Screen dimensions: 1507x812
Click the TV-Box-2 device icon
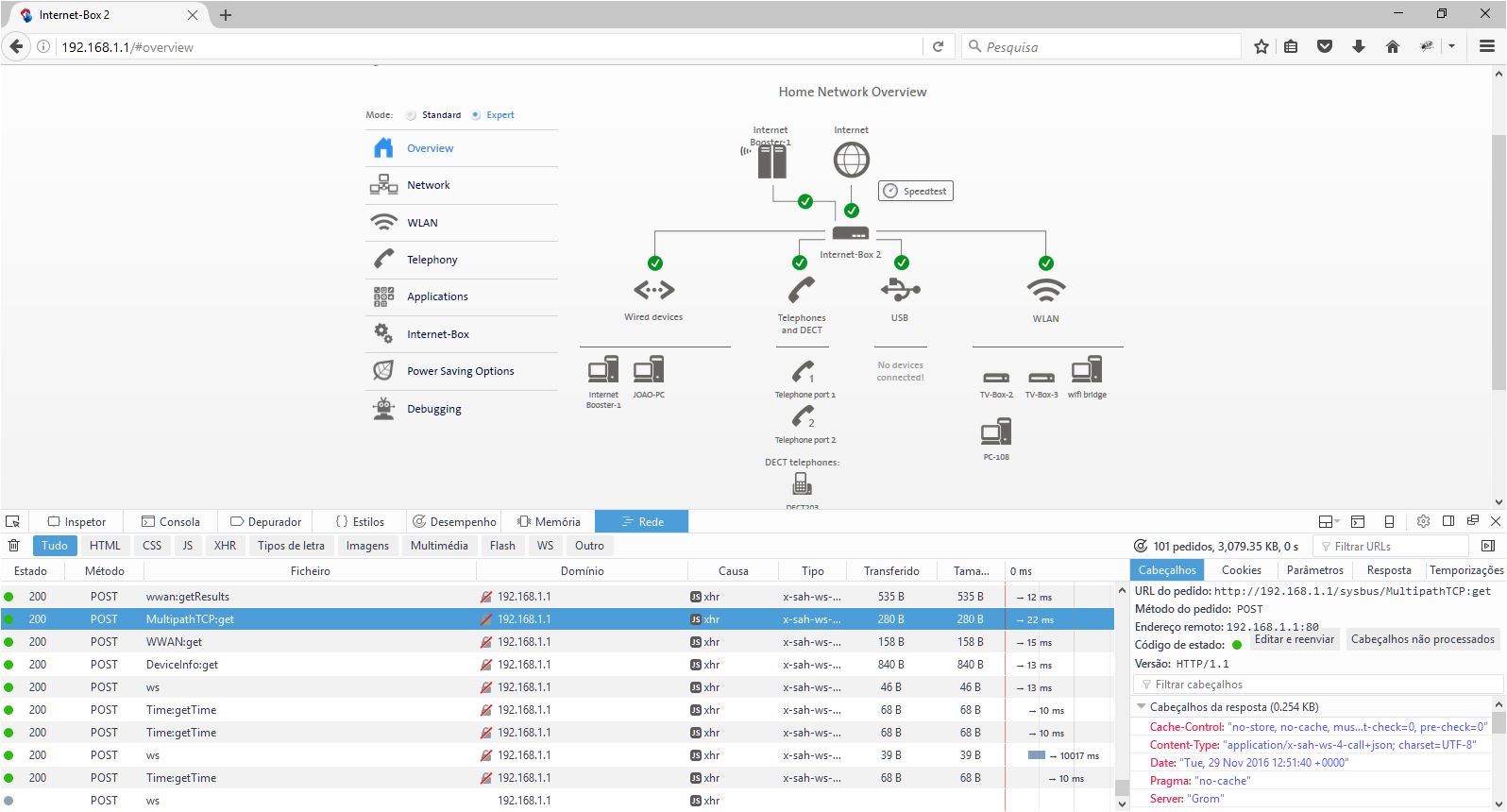point(996,378)
